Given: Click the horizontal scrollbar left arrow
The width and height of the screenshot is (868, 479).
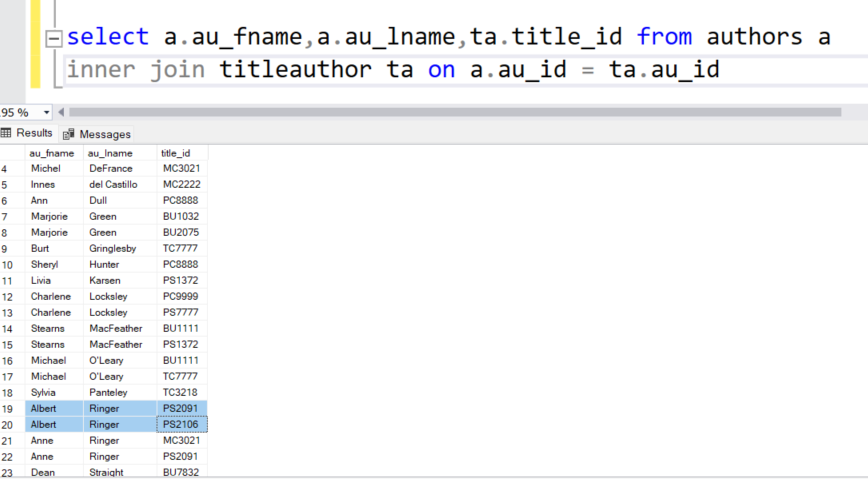Looking at the screenshot, I should 61,112.
